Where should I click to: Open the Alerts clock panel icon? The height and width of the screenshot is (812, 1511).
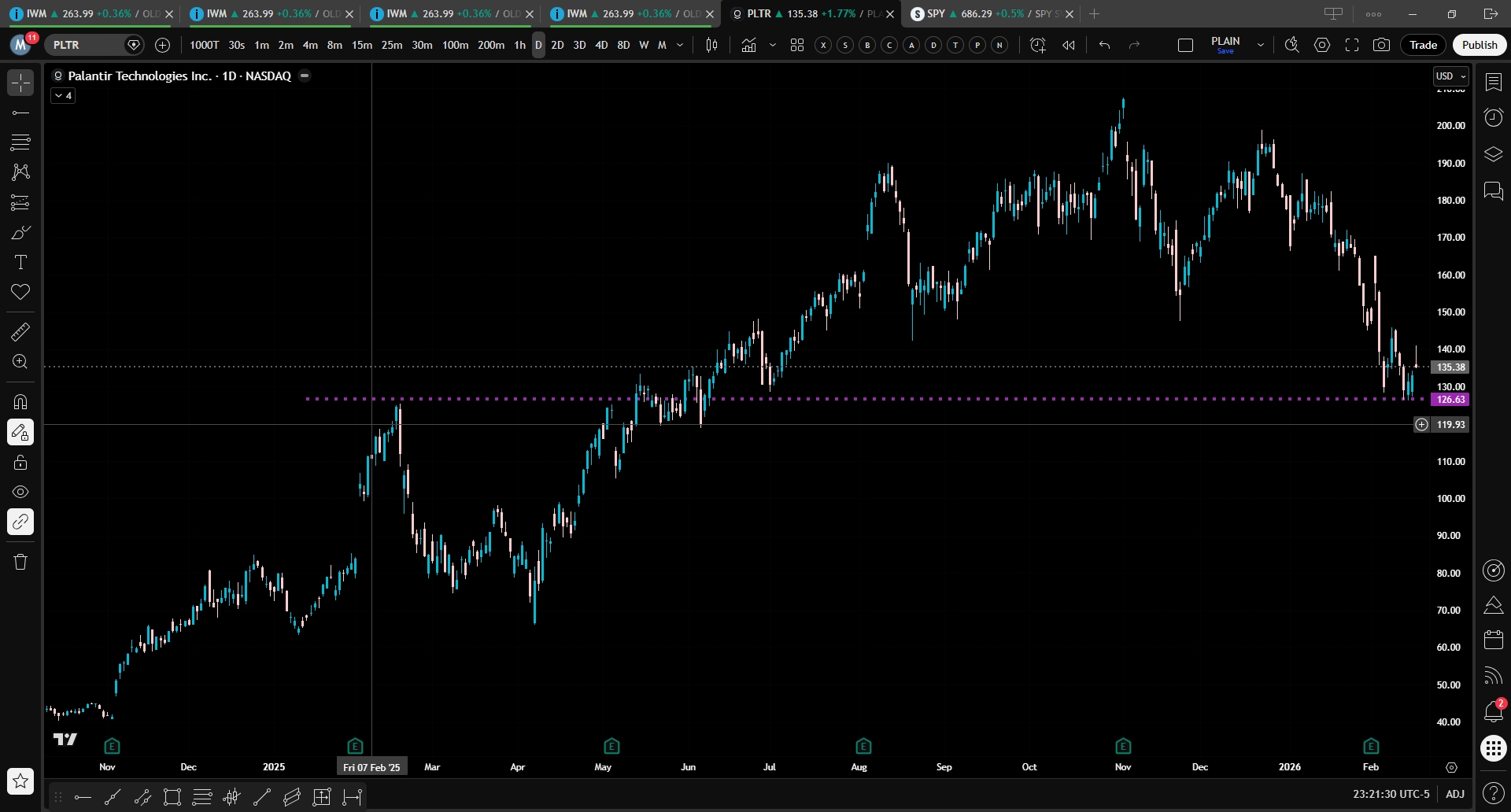click(x=1493, y=118)
